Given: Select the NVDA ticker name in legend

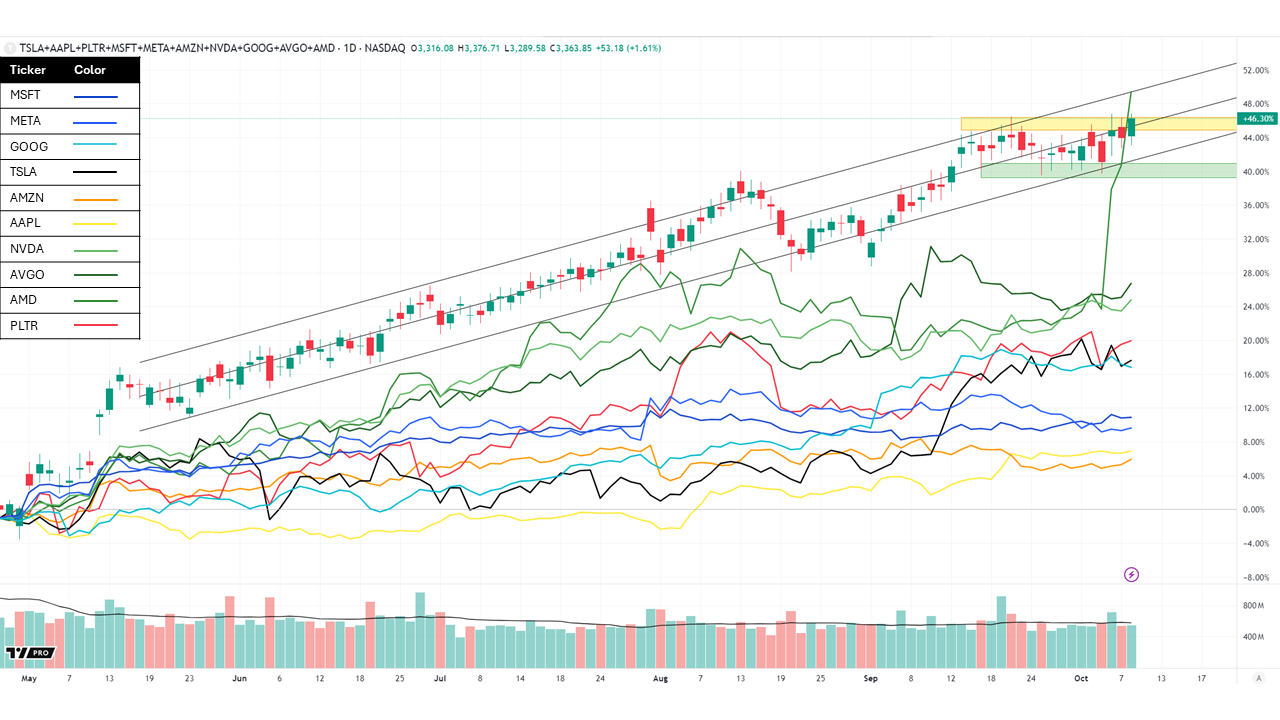Looking at the screenshot, I should (x=27, y=249).
